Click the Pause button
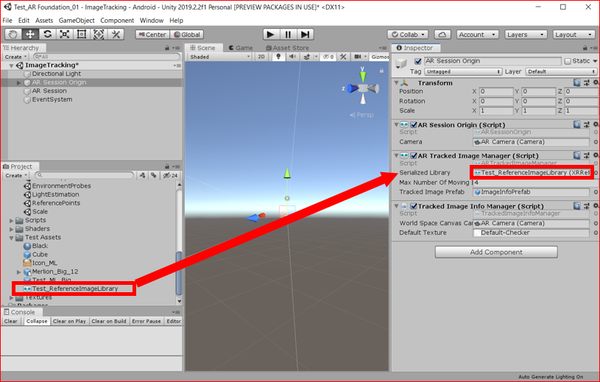 coord(288,34)
